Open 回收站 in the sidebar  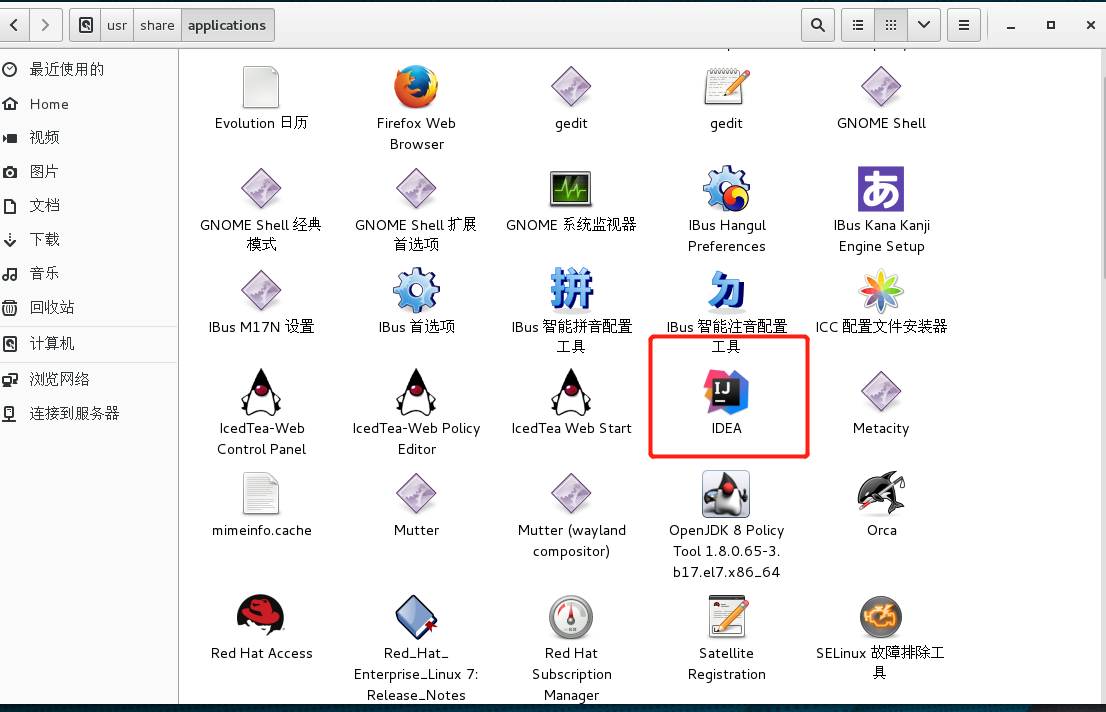tap(89, 307)
